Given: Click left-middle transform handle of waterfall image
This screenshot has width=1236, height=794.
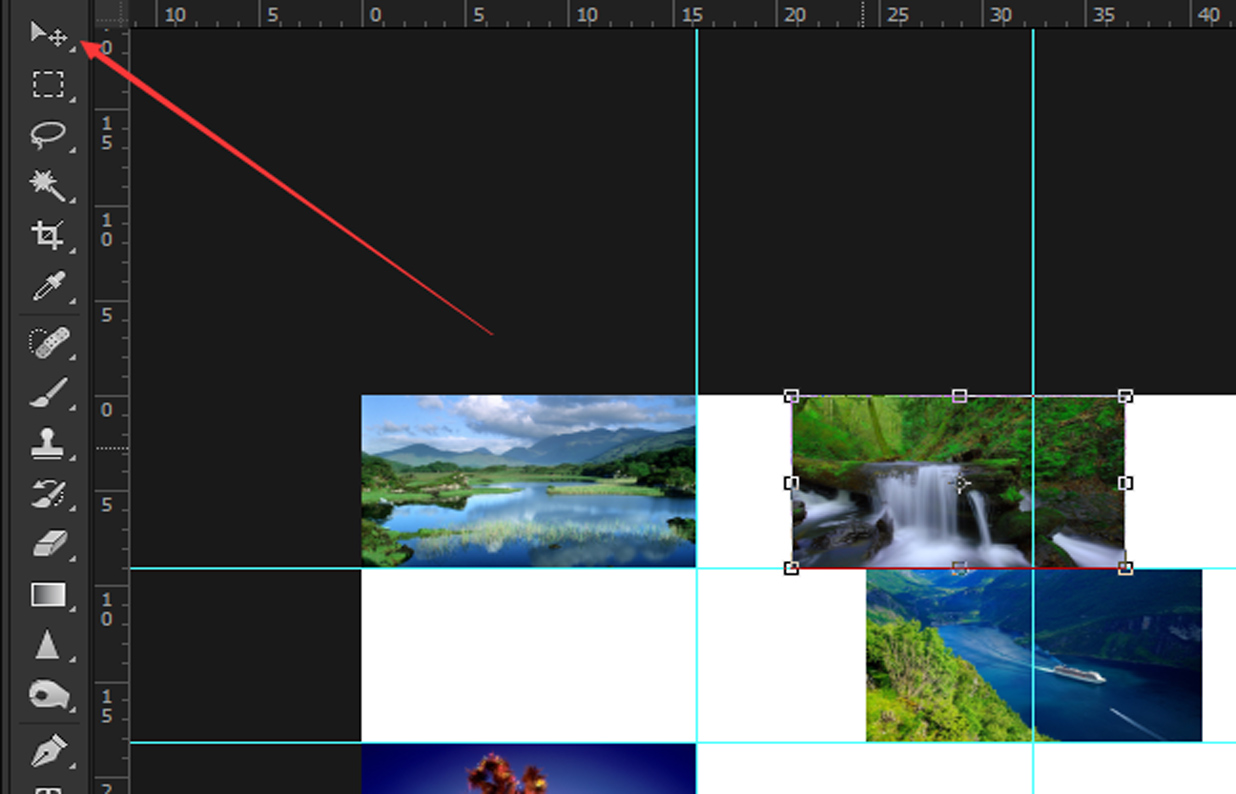Looking at the screenshot, I should tap(791, 483).
